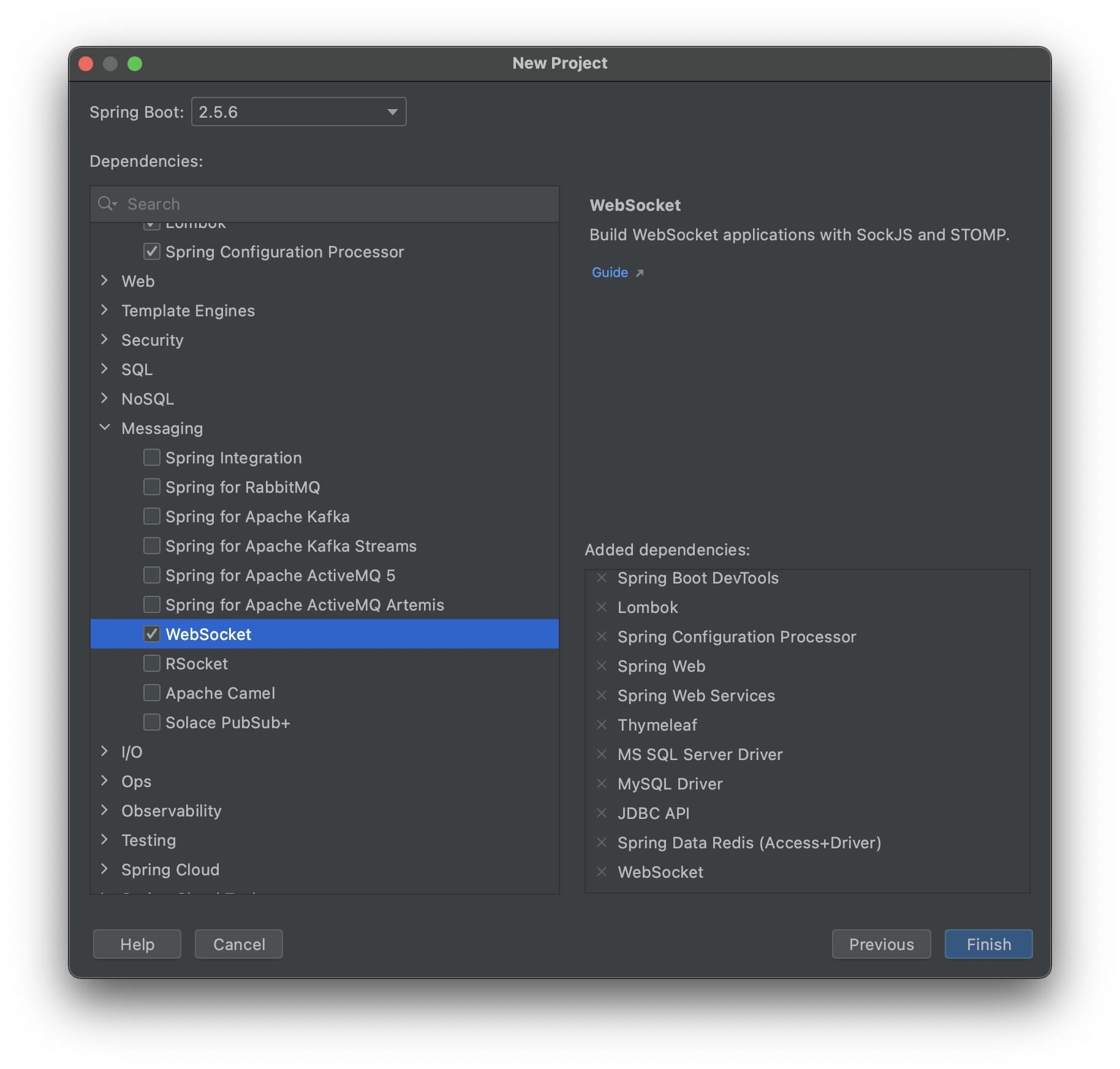Expand the Web category
The image size is (1120, 1069).
[105, 280]
